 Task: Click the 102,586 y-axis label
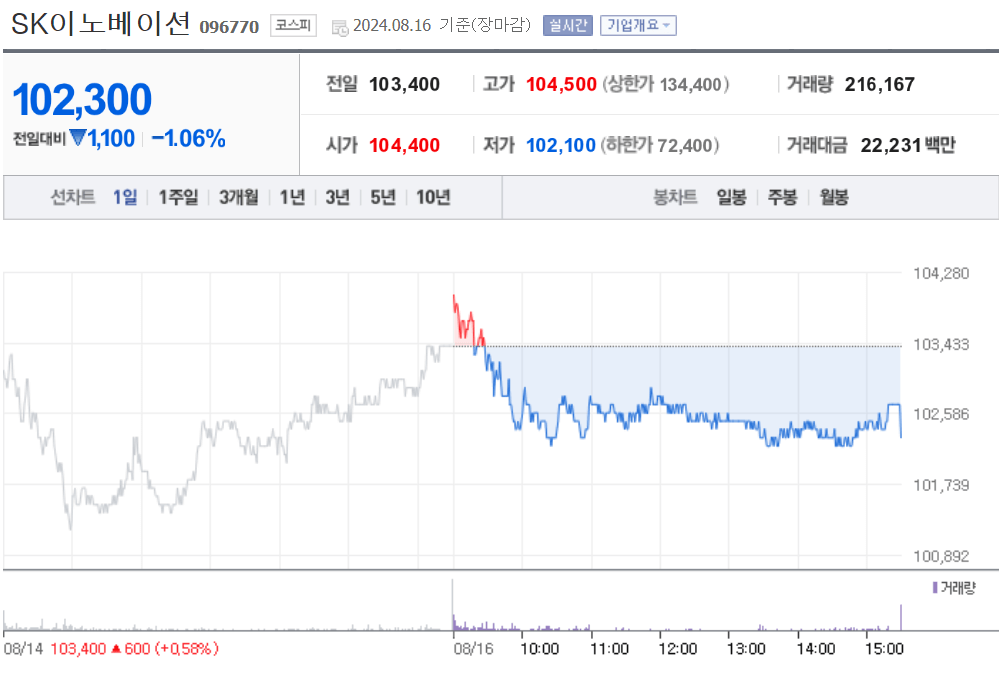tap(941, 414)
